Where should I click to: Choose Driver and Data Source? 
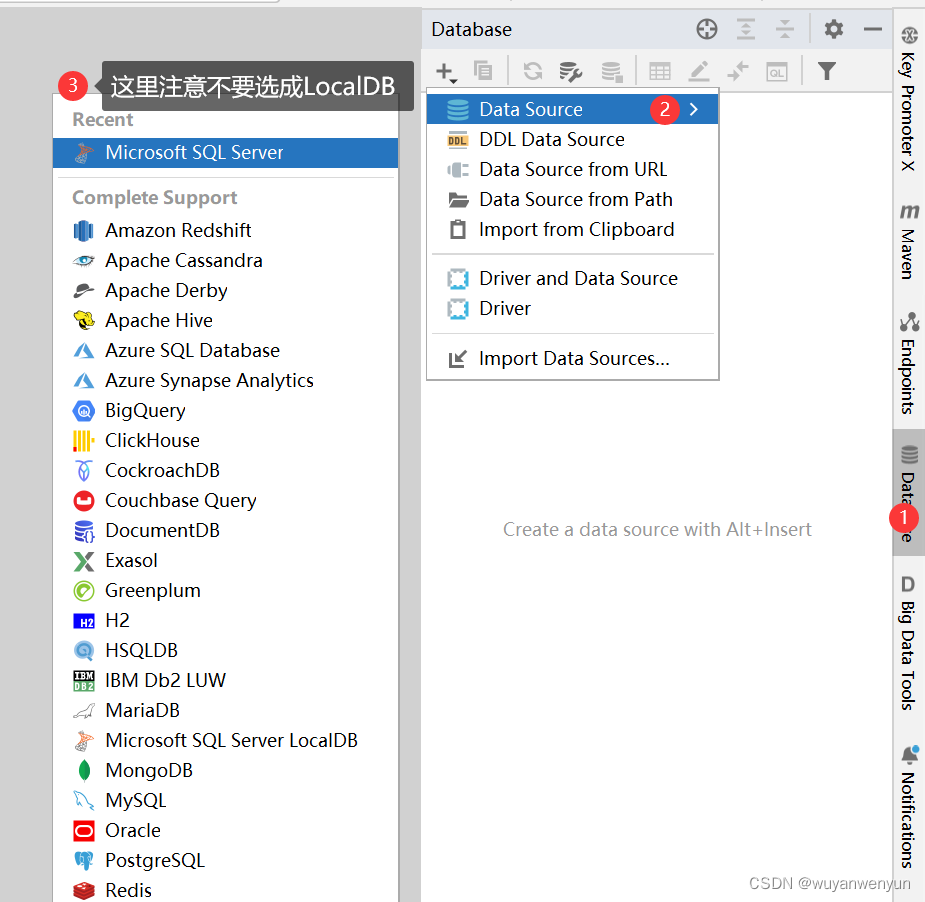coord(572,278)
